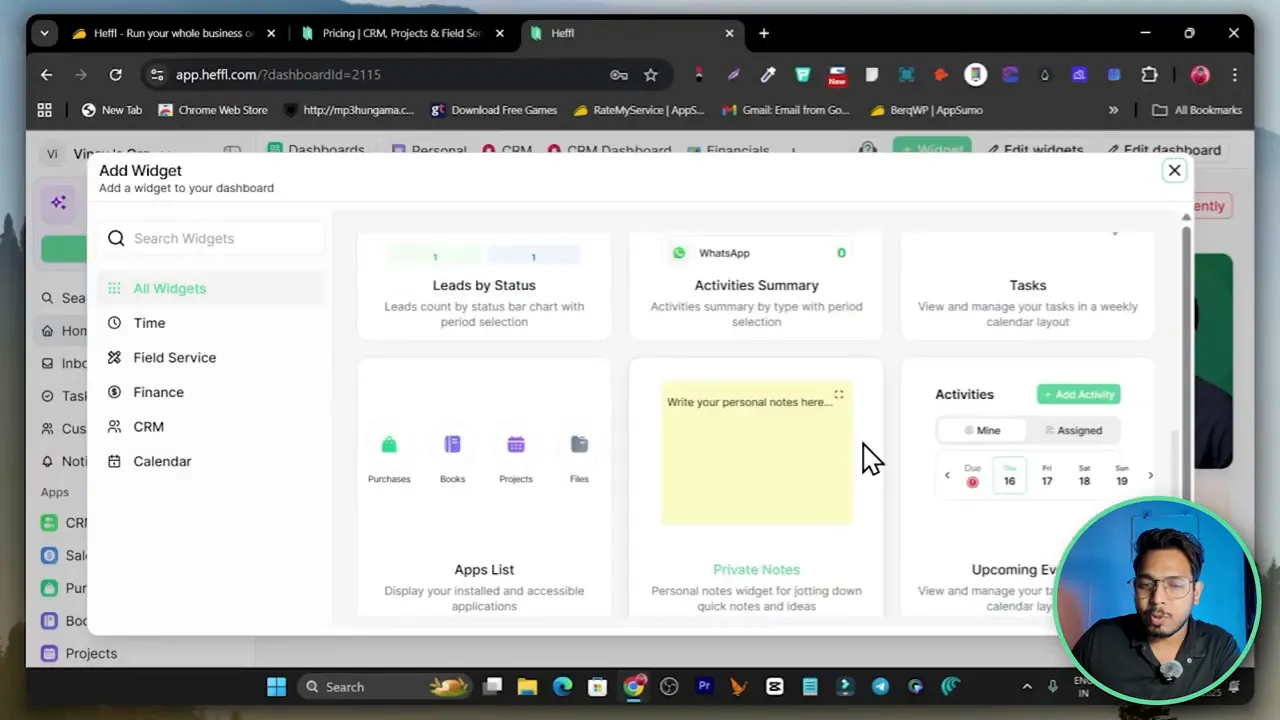
Task: Select the All Widgets filter option
Action: tap(169, 288)
